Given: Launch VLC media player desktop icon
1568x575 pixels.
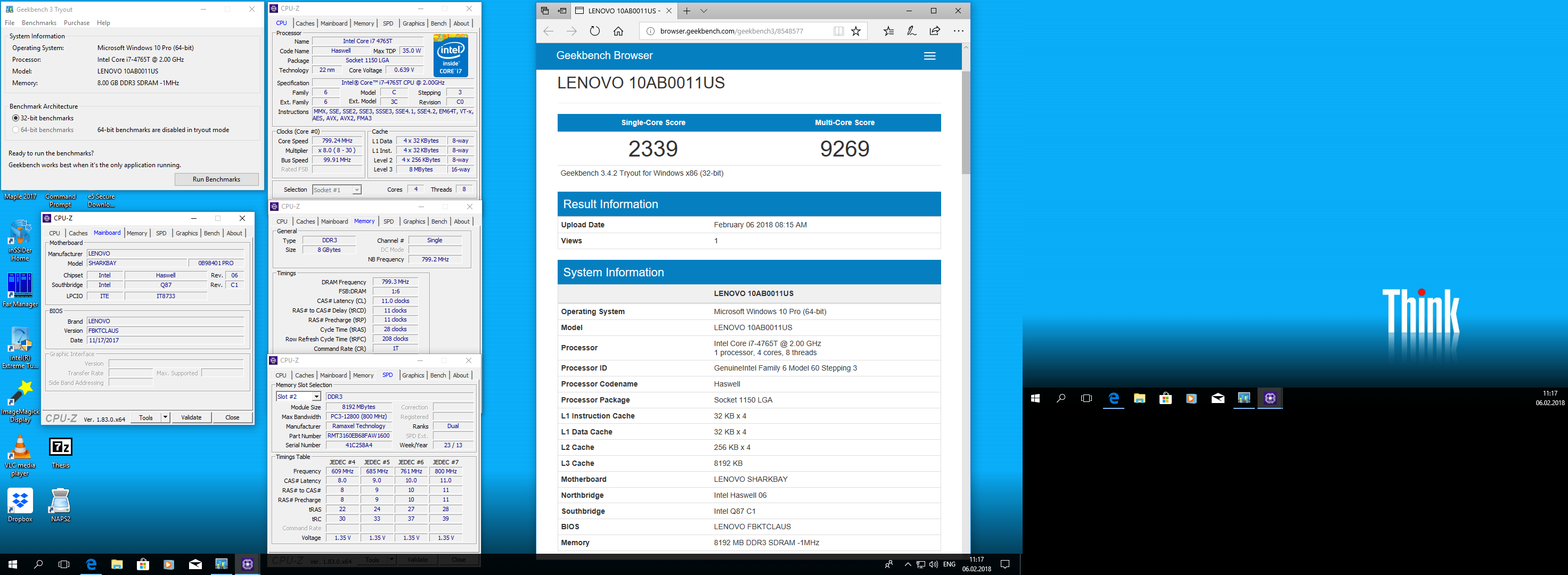Looking at the screenshot, I should [20, 455].
